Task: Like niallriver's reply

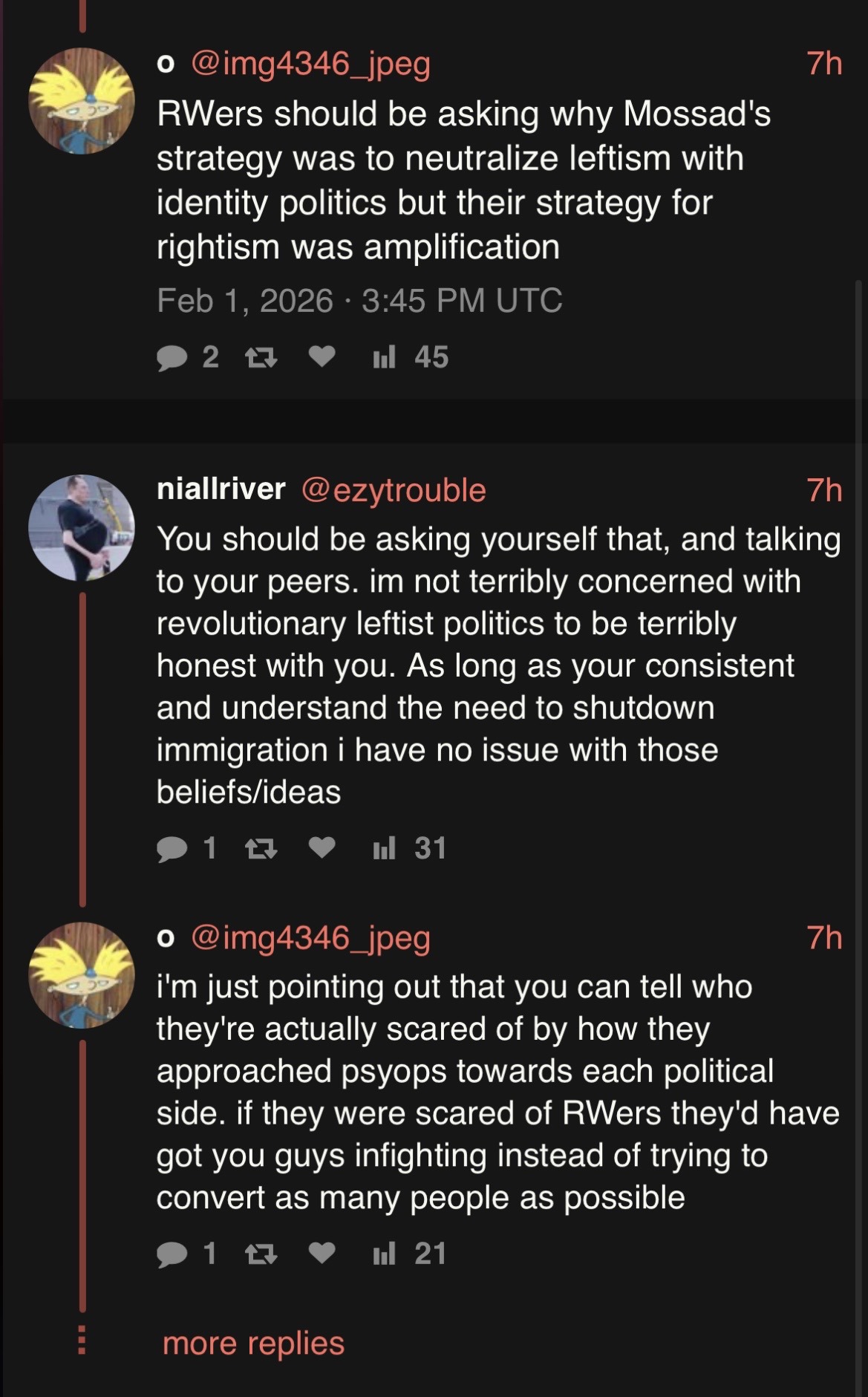Action: point(321,849)
